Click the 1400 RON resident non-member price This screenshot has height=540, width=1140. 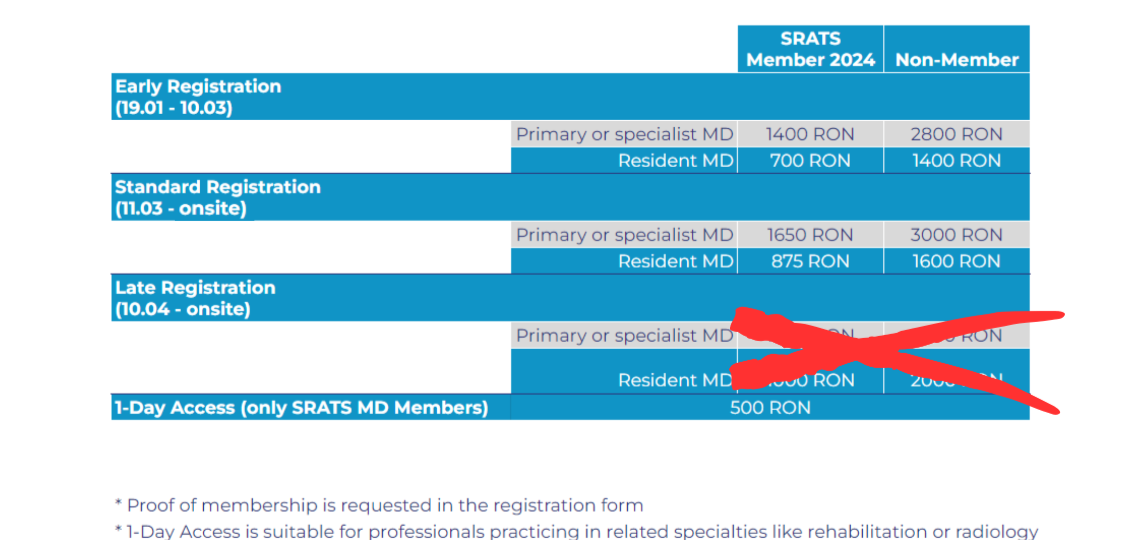[957, 161]
